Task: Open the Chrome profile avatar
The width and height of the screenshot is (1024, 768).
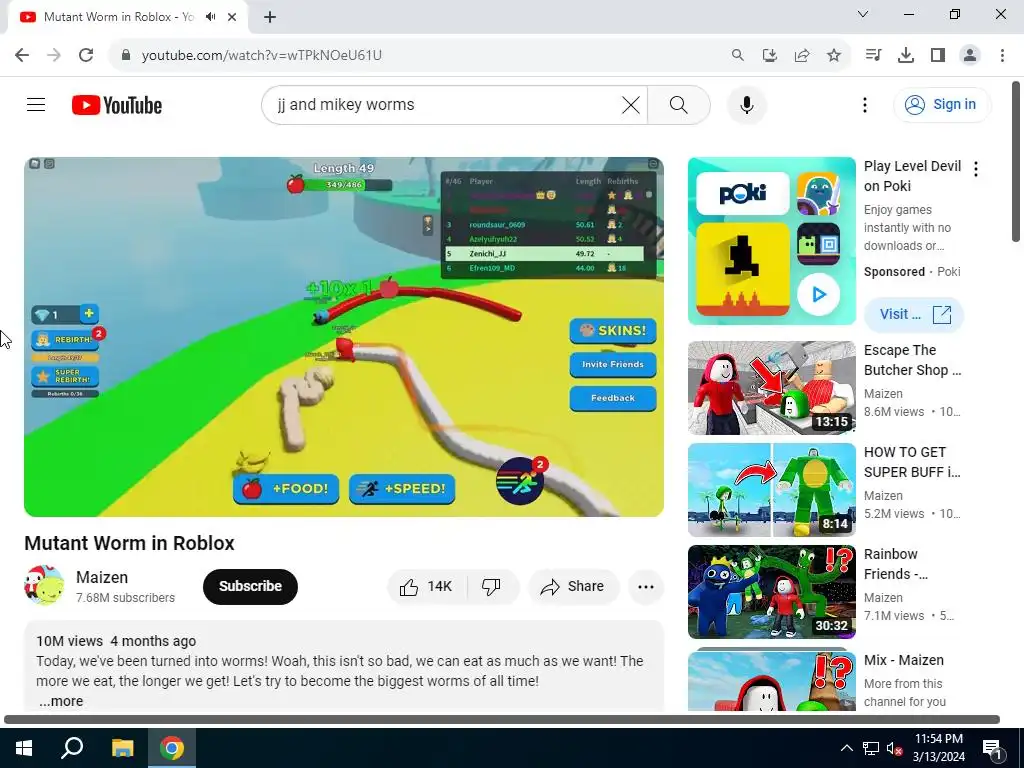Action: [x=970, y=55]
